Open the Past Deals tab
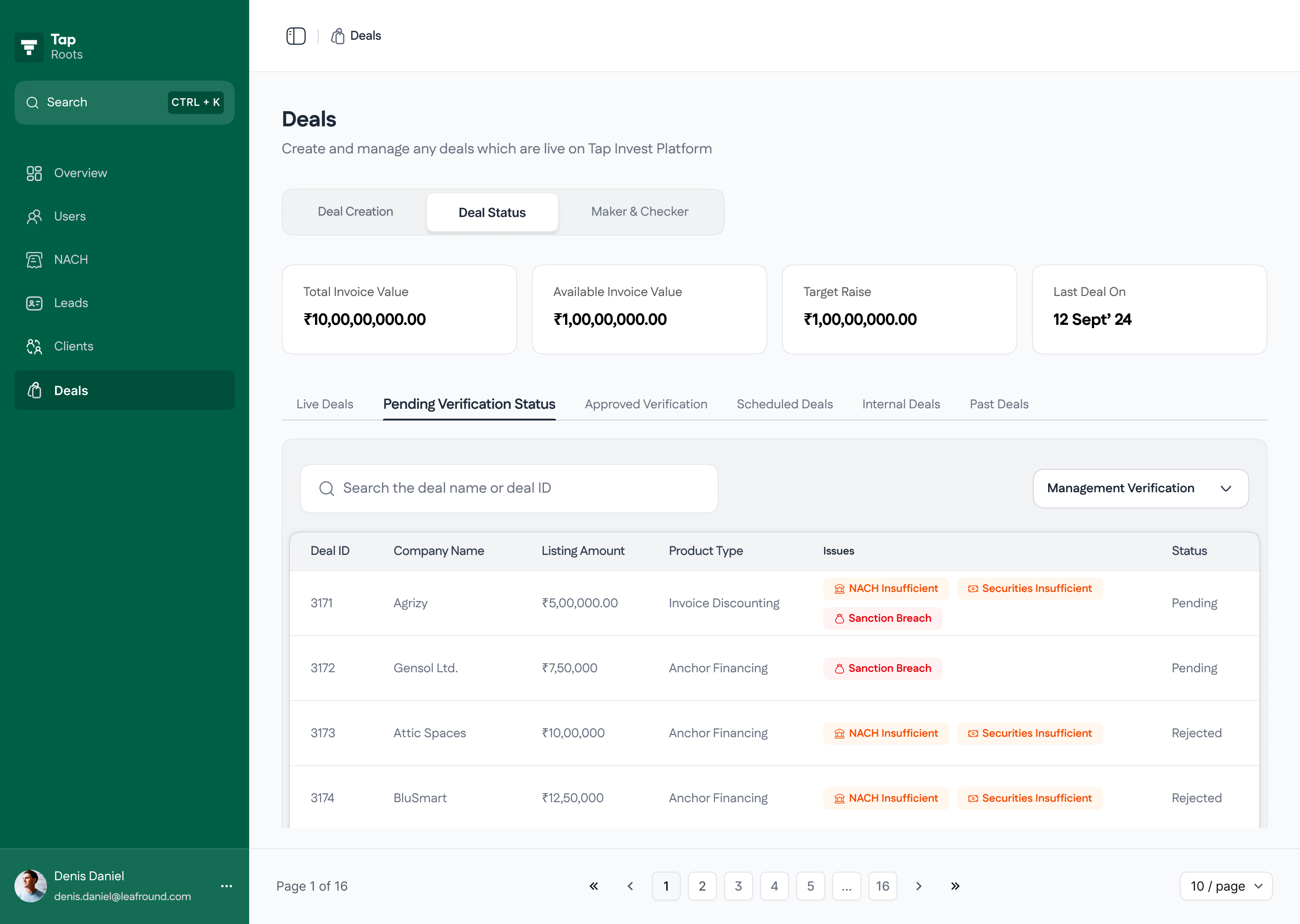Screen dimensions: 1300x924 (999, 404)
